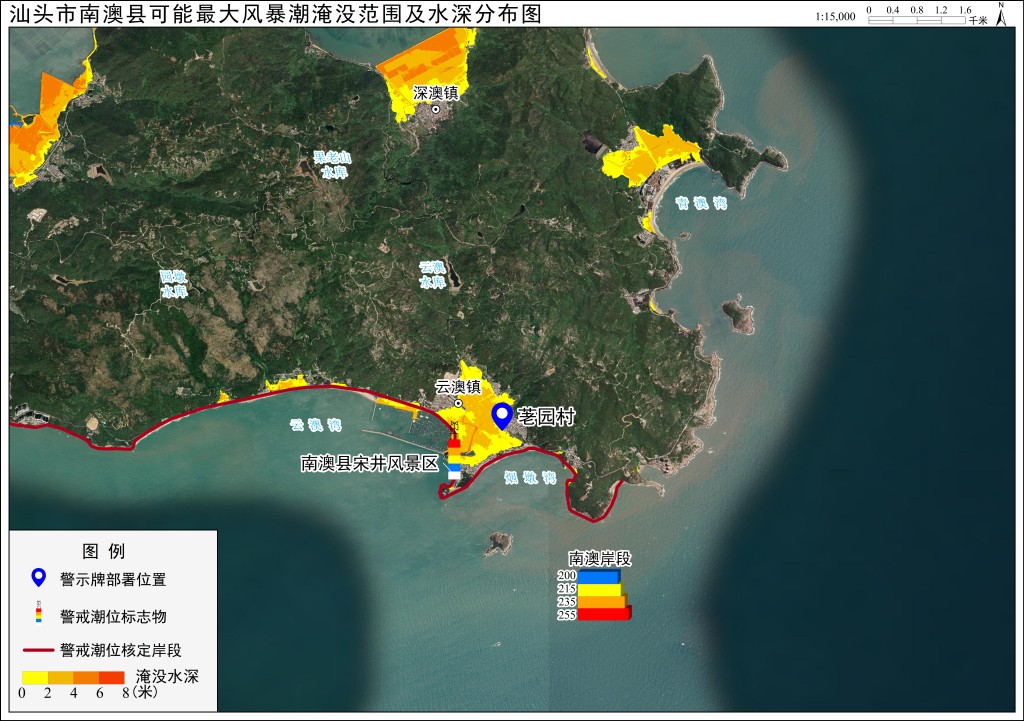Click the 深澳镇 town dot marker

point(436,109)
